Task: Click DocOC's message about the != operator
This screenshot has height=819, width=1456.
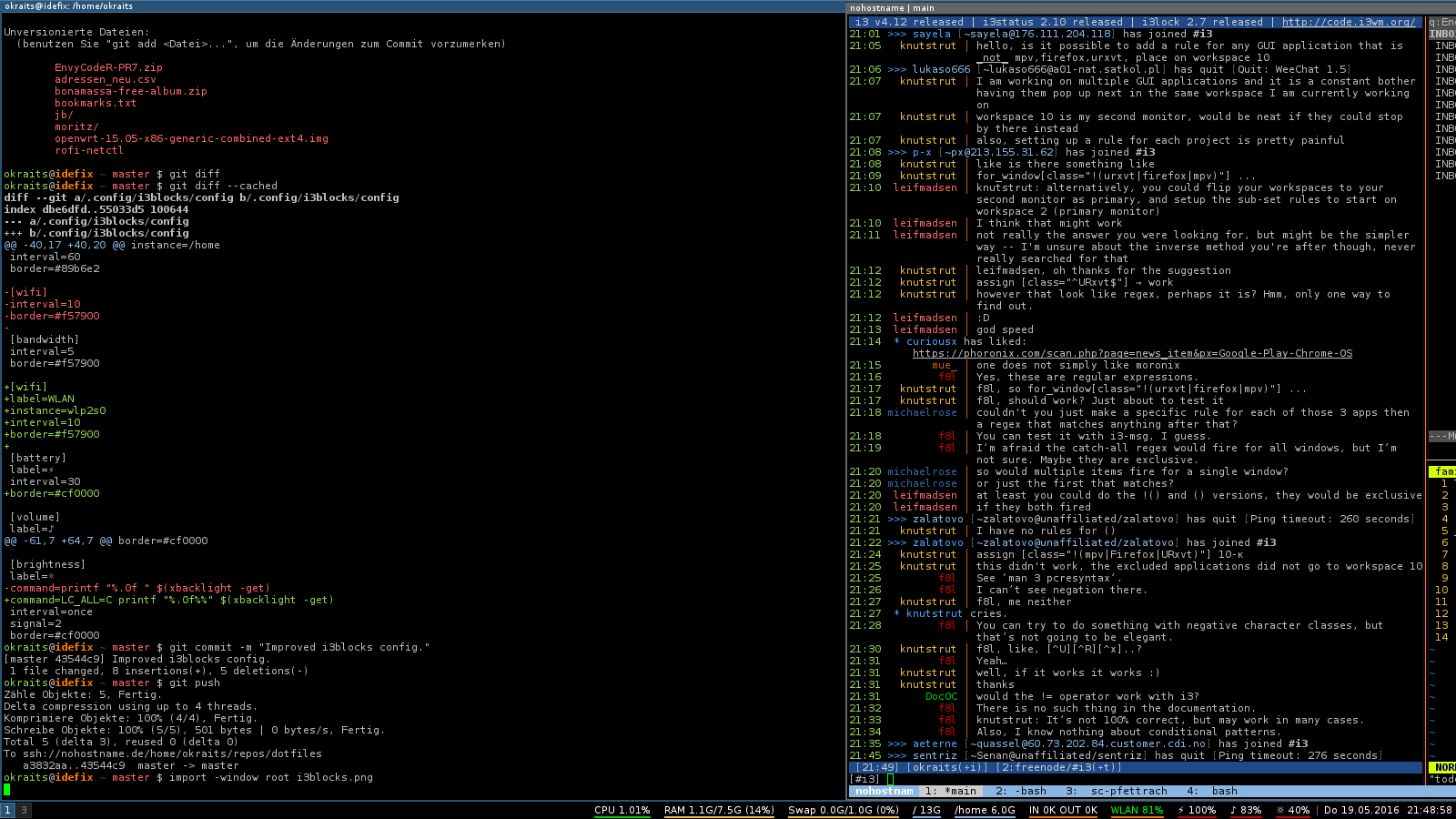Action: [x=1087, y=696]
